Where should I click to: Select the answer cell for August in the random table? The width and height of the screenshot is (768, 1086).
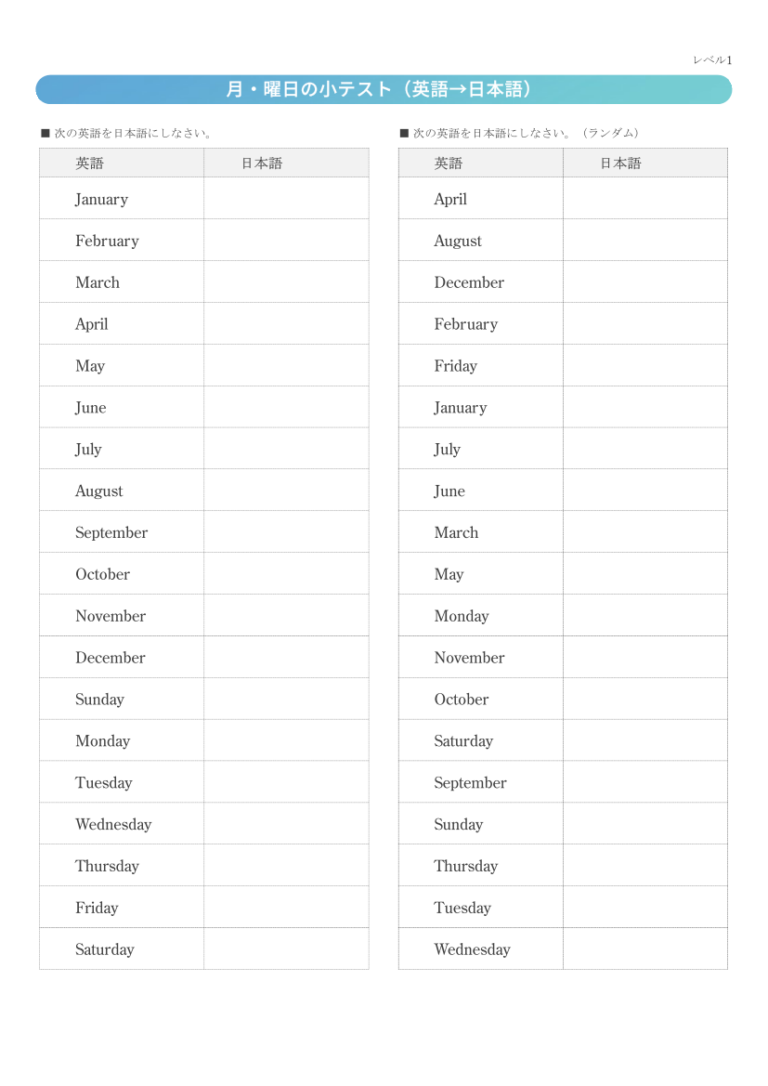[645, 241]
